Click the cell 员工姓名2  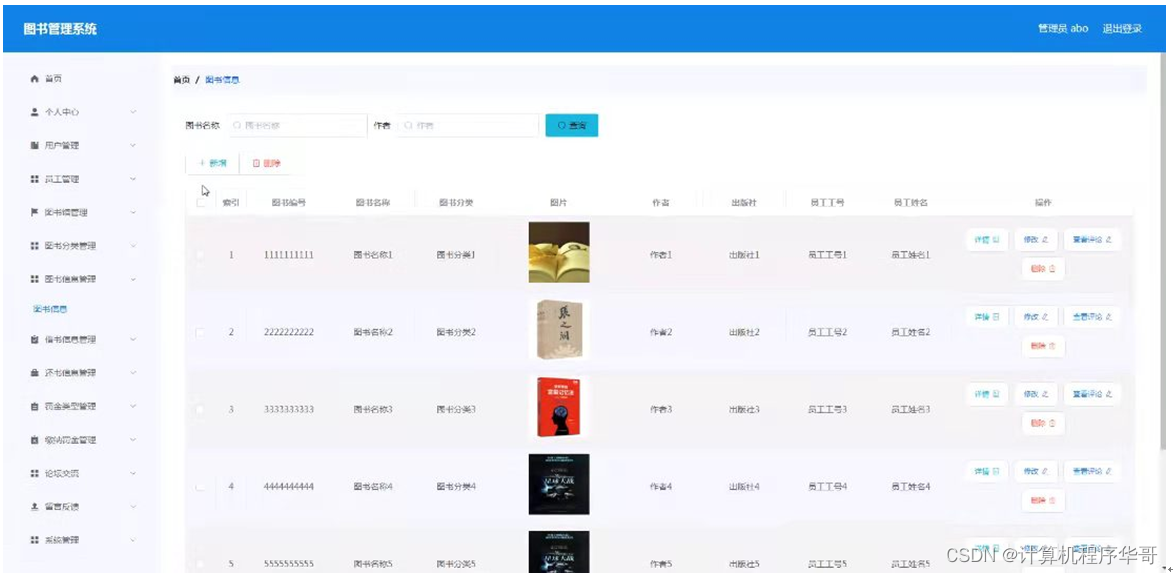click(910, 332)
